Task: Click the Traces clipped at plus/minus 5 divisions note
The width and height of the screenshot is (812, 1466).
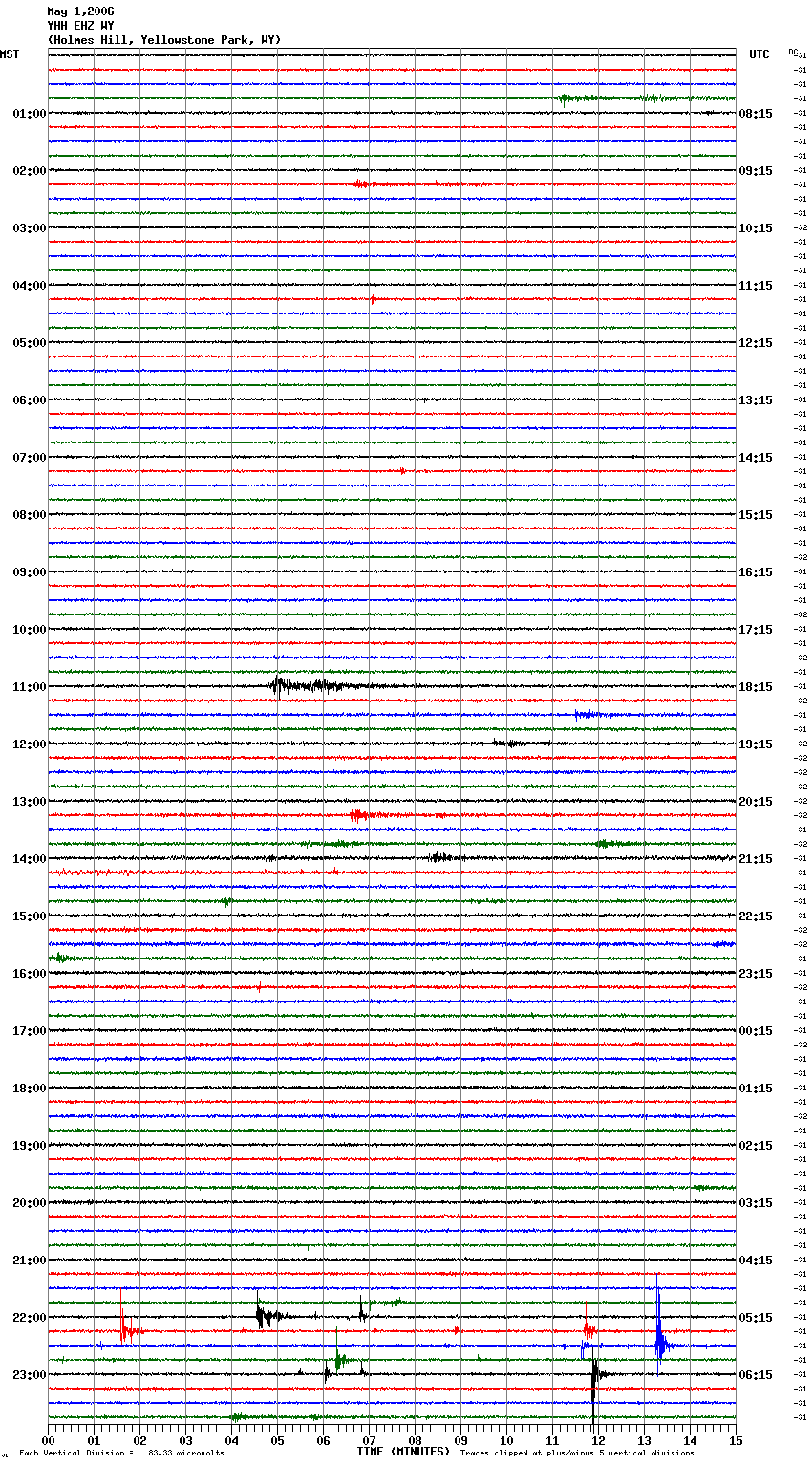Action: tap(577, 1453)
